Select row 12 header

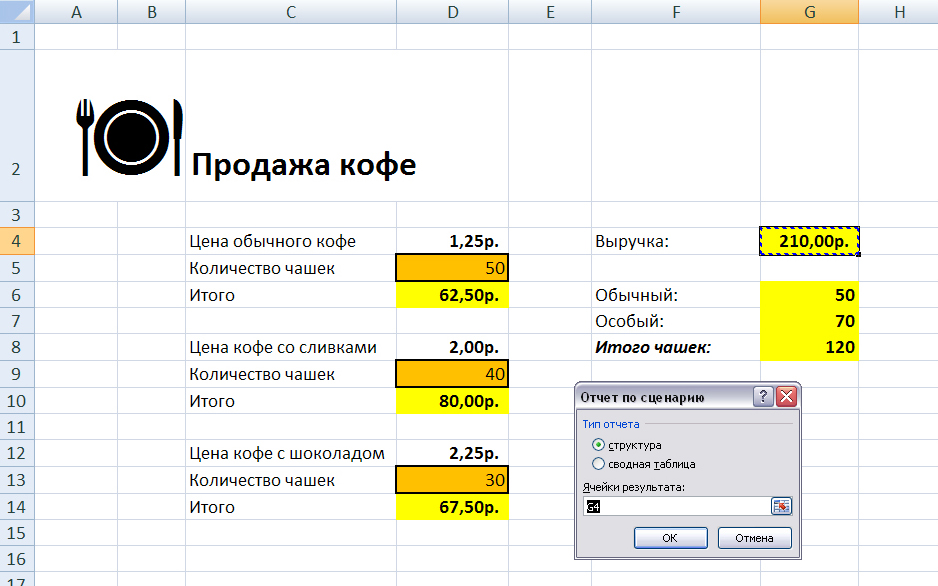(17, 453)
